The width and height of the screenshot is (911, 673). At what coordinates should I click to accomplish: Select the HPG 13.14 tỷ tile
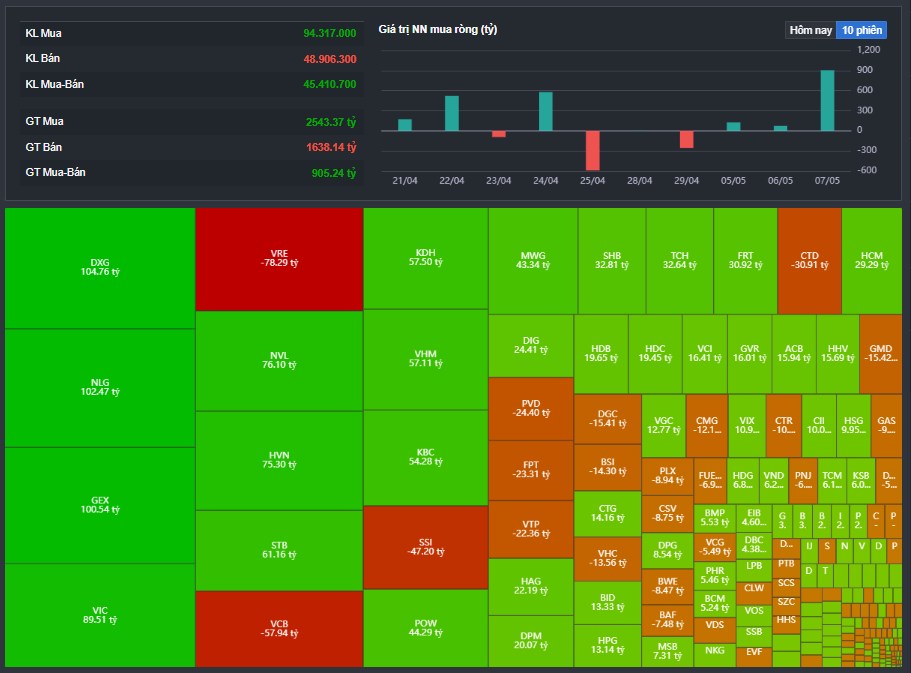(608, 646)
